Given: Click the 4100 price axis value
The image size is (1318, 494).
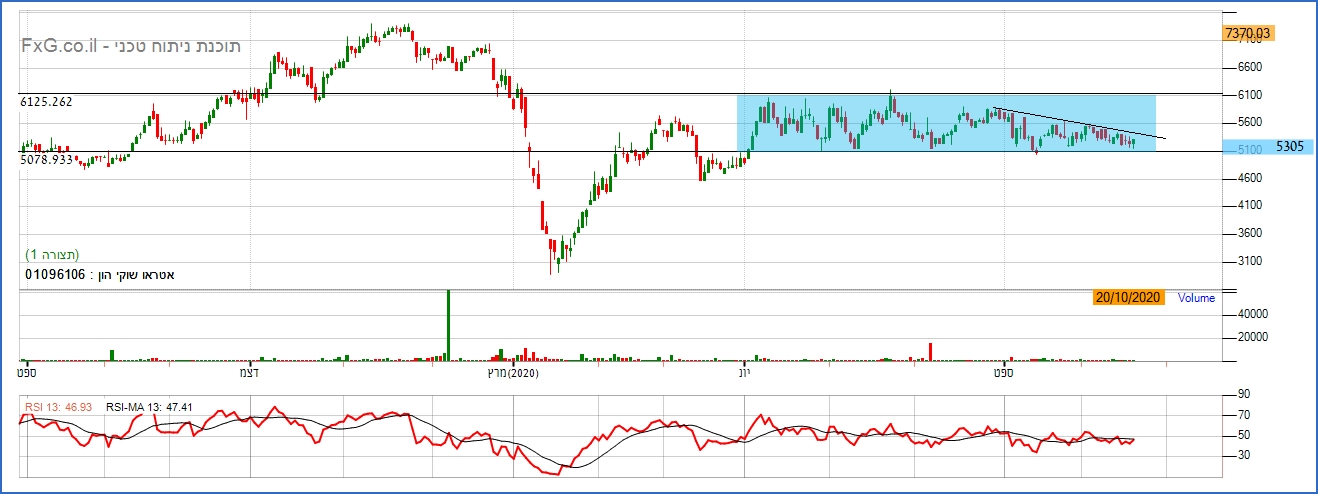Looking at the screenshot, I should (x=1251, y=205).
